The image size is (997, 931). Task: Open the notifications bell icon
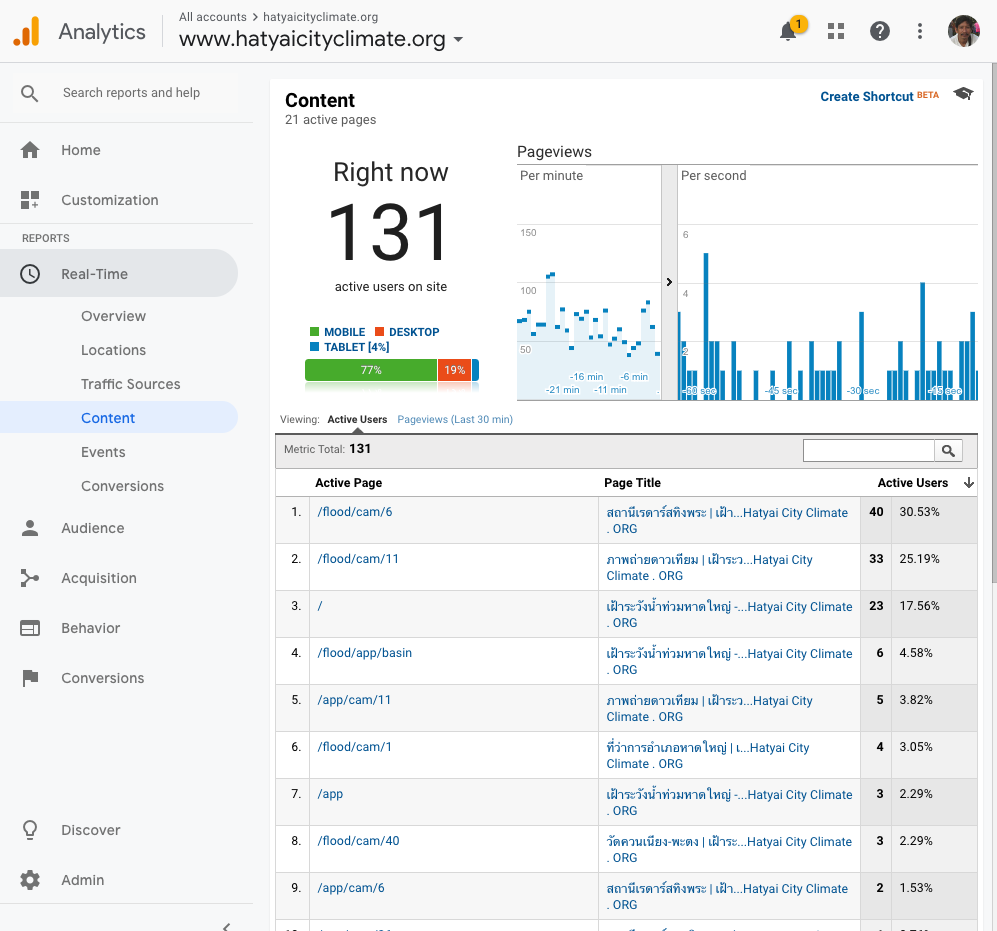[x=788, y=31]
